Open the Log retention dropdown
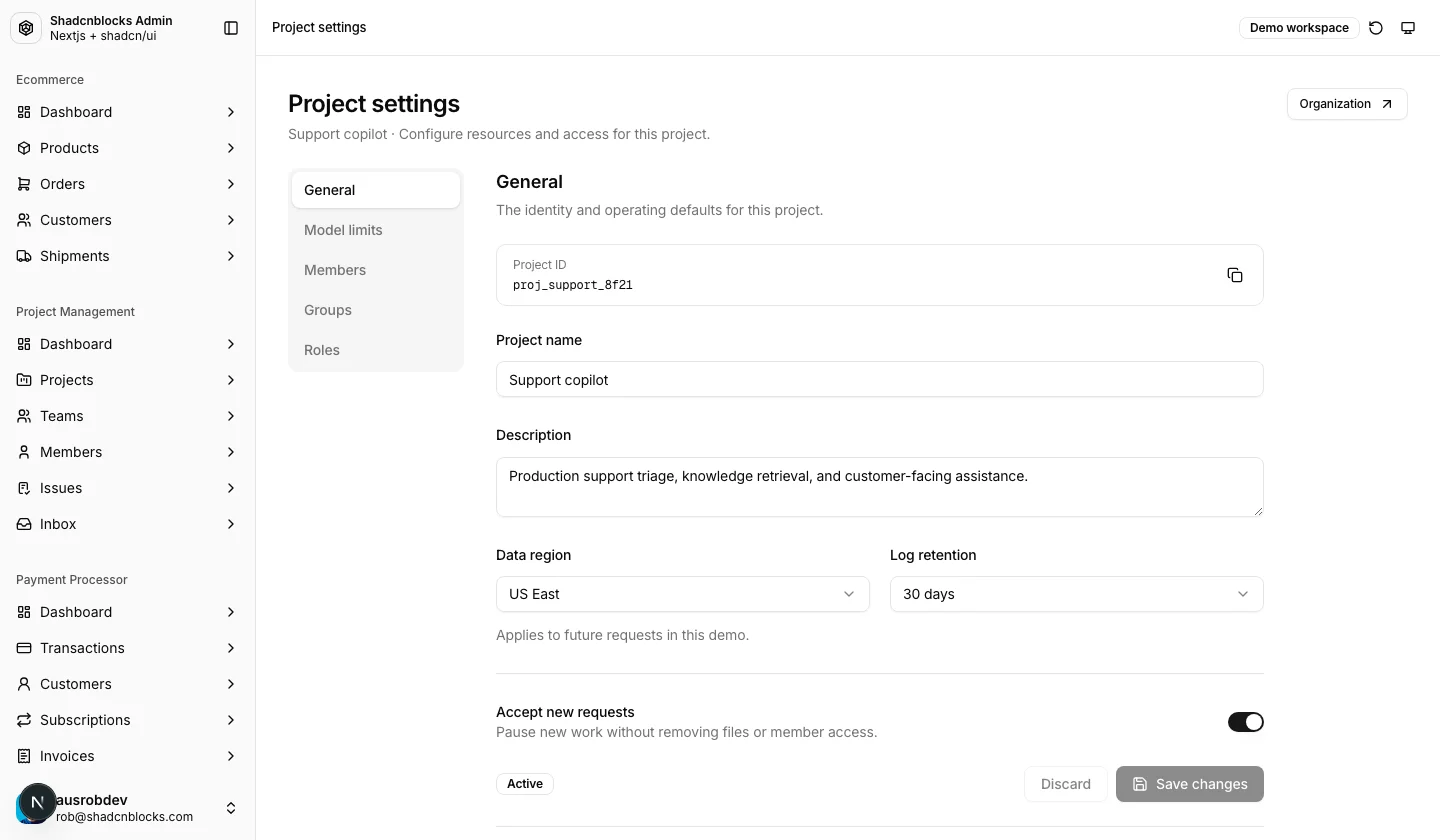Viewport: 1440px width, 840px height. click(x=1077, y=594)
